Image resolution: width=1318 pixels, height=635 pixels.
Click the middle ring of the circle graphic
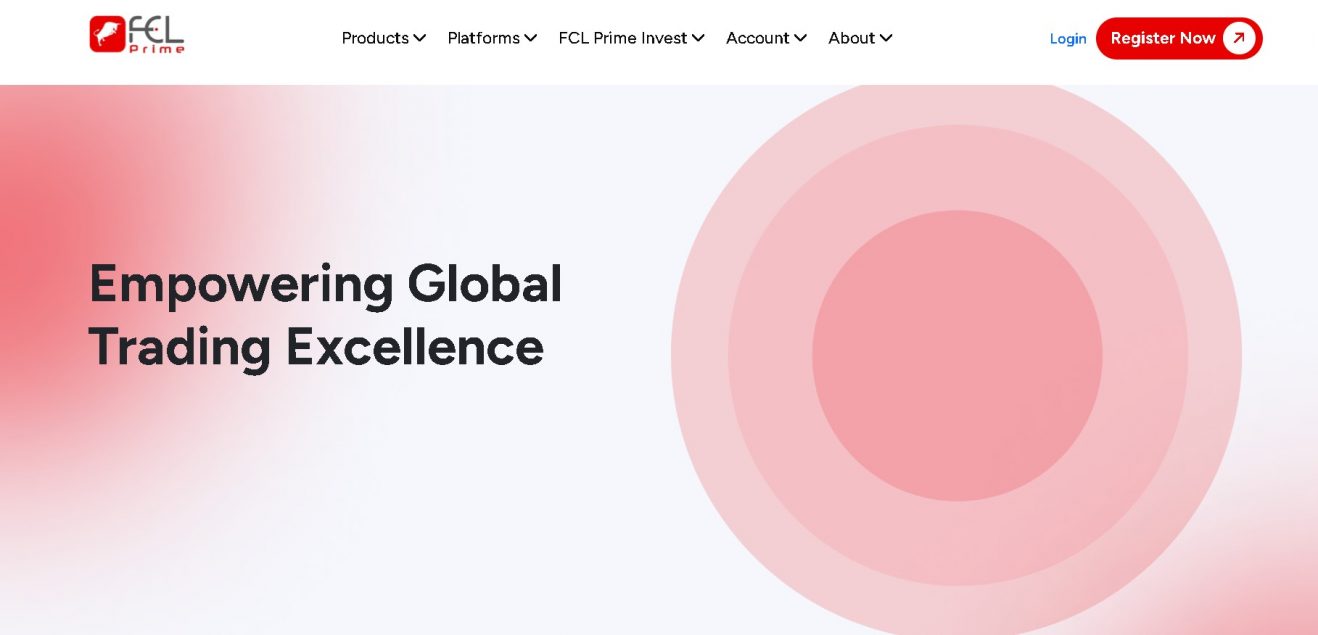pyautogui.click(x=770, y=355)
